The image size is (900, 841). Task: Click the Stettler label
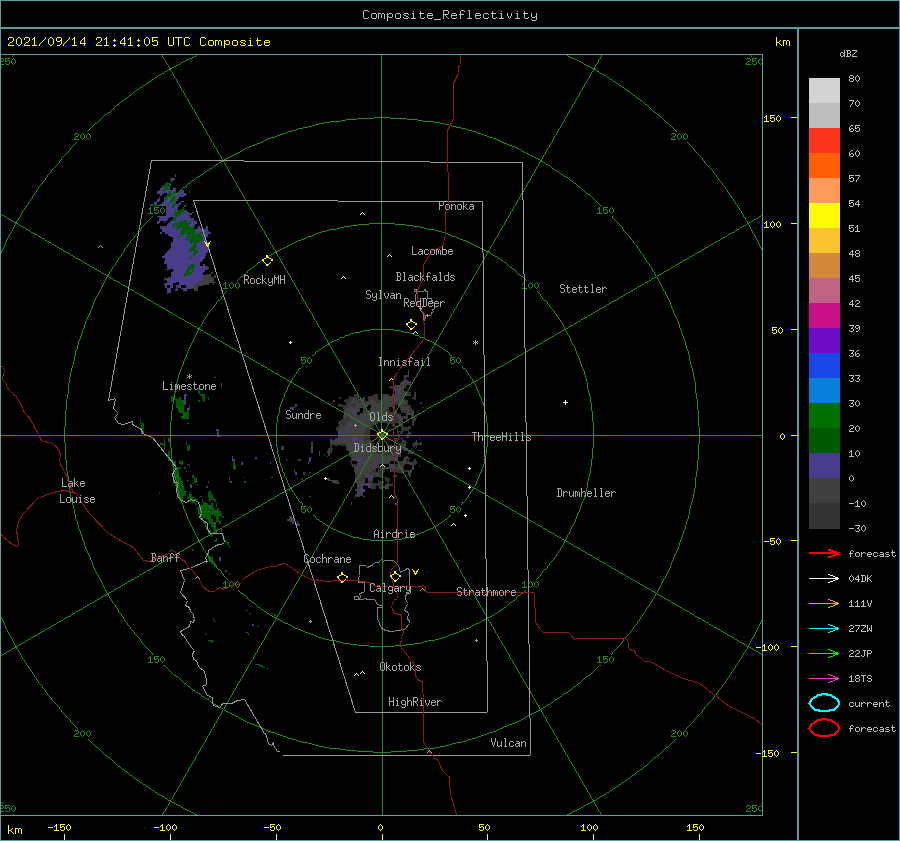pos(583,289)
